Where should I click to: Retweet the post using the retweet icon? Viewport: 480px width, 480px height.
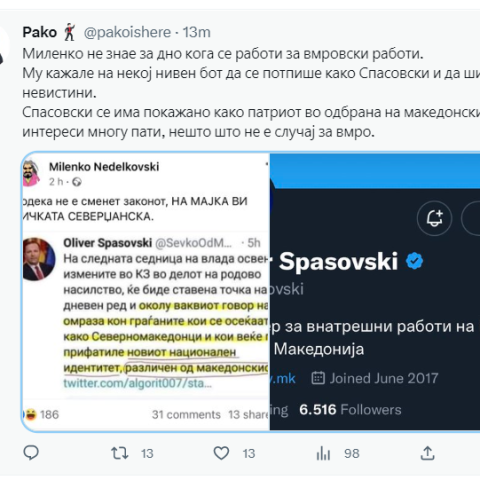(119, 453)
